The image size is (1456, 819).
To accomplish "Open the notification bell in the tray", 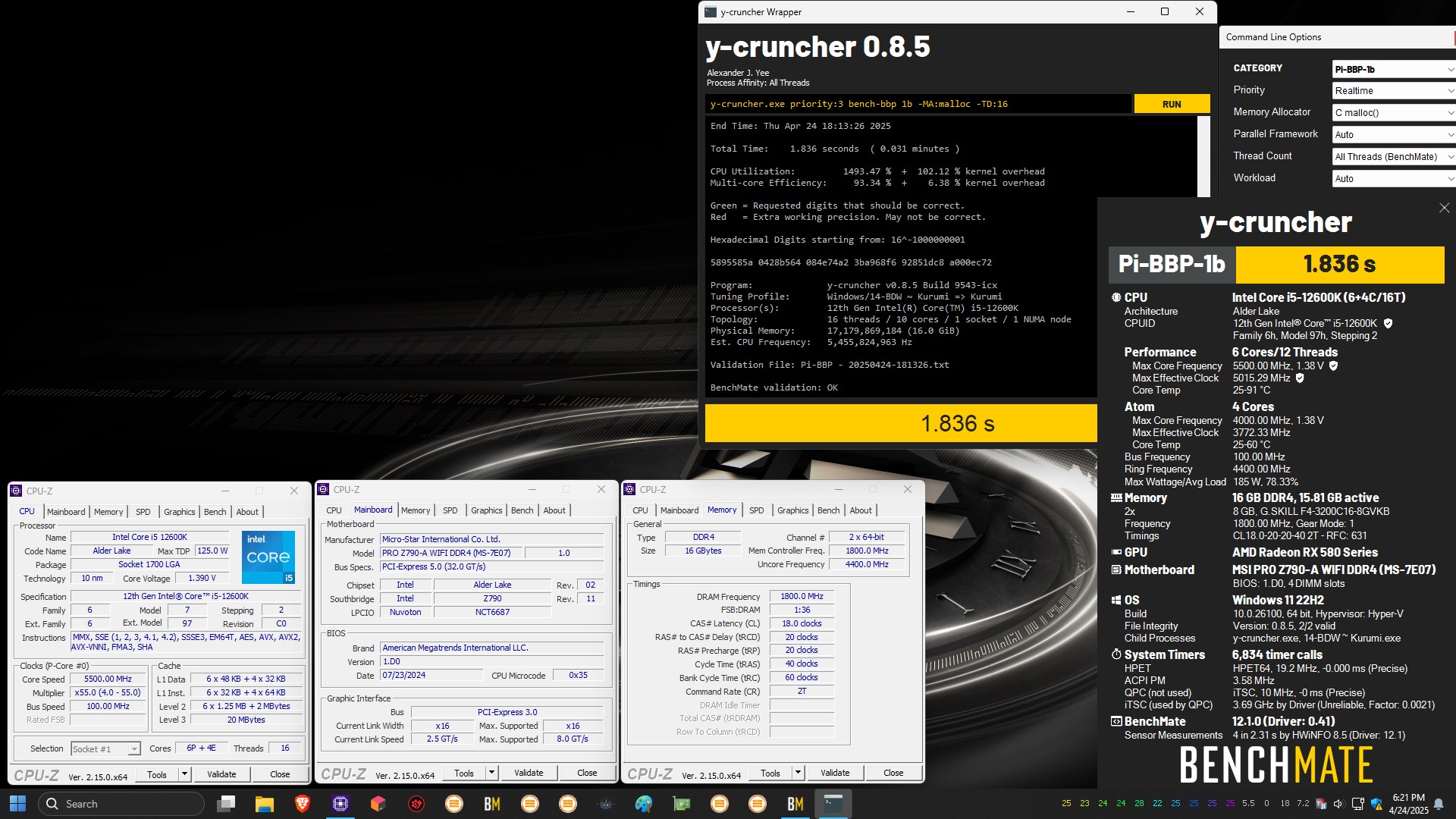I will tap(1439, 804).
